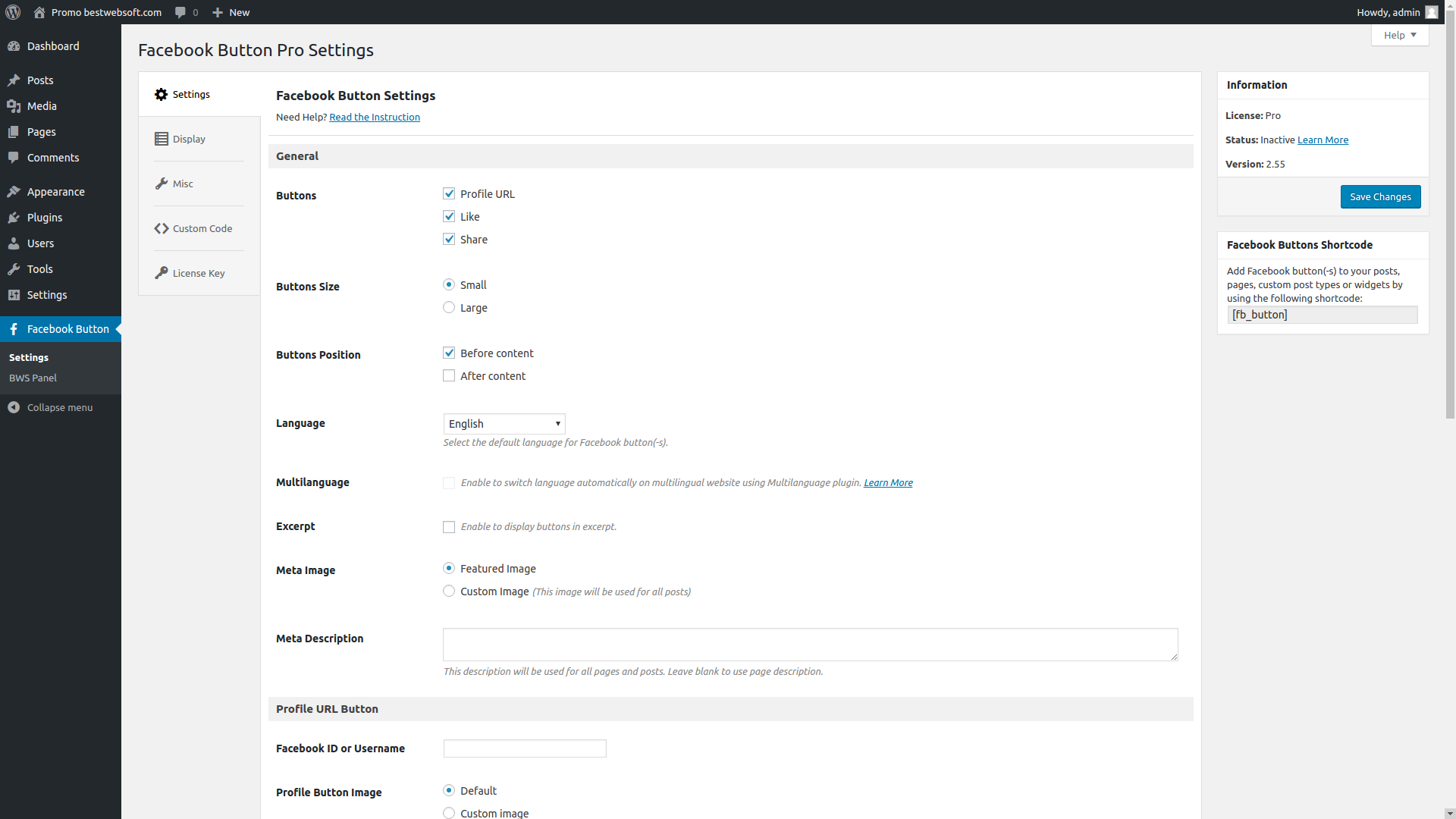Uncheck the Share button checkbox

449,240
